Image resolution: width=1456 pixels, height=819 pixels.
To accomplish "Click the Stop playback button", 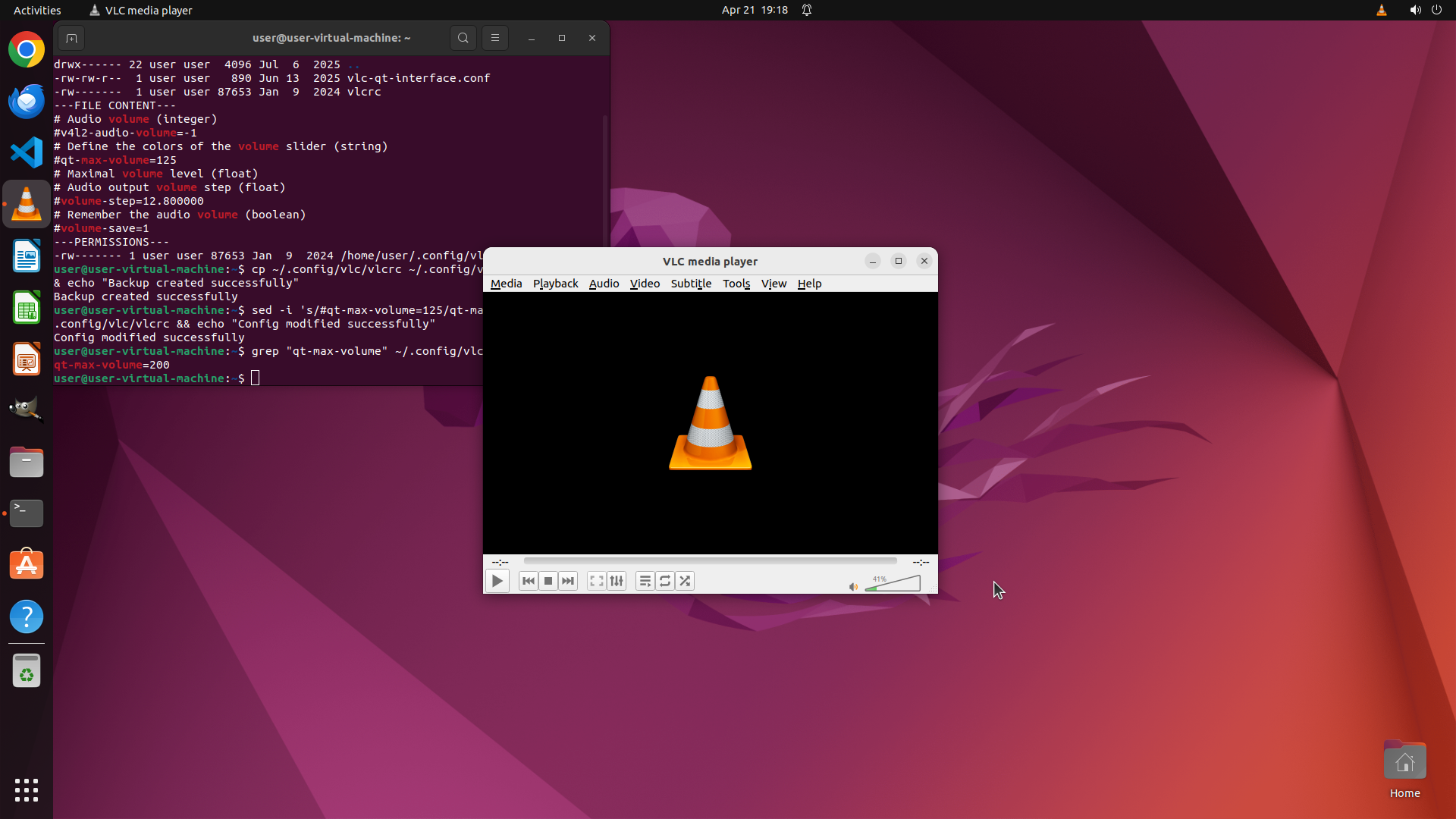I will (x=548, y=581).
